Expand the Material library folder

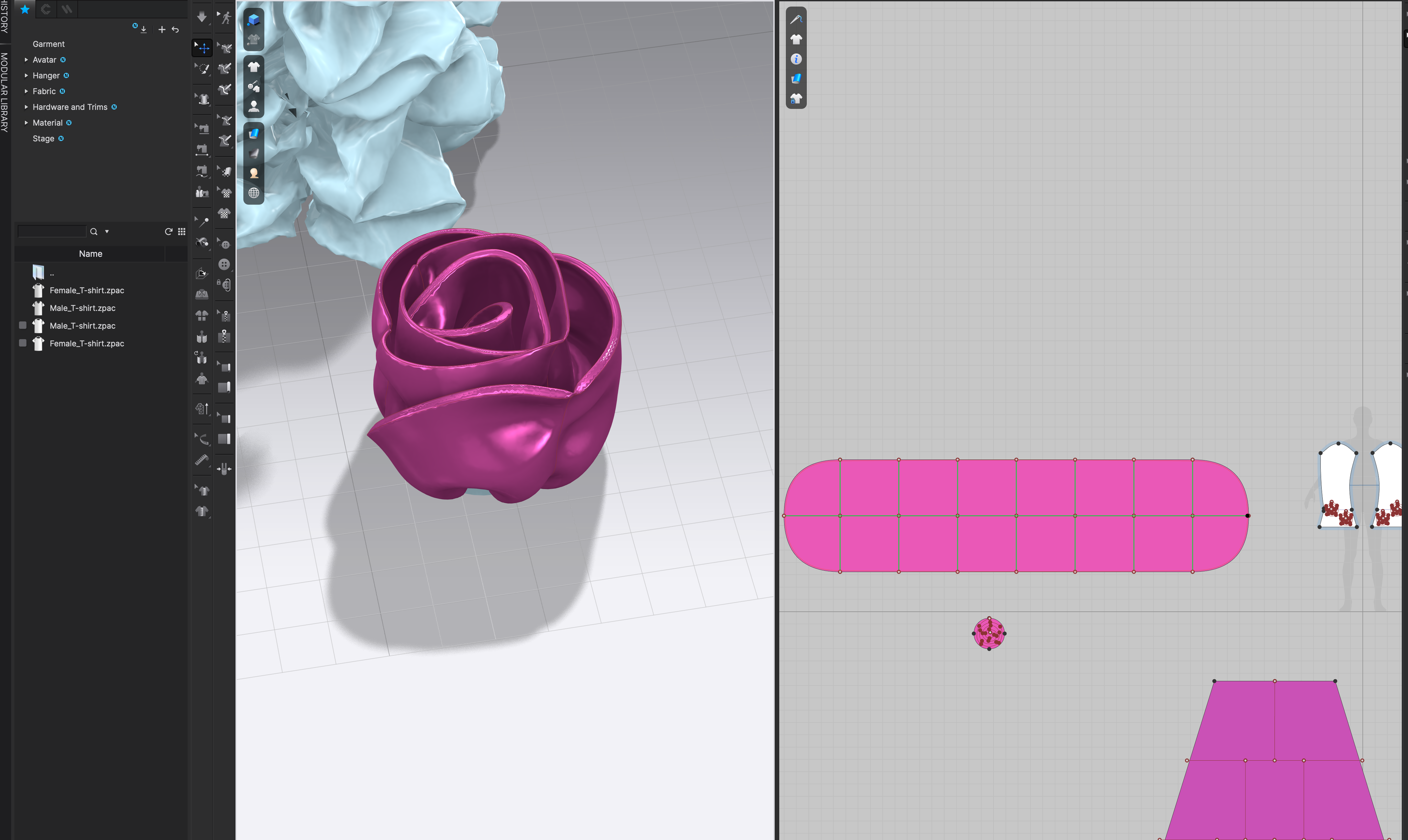(x=26, y=123)
